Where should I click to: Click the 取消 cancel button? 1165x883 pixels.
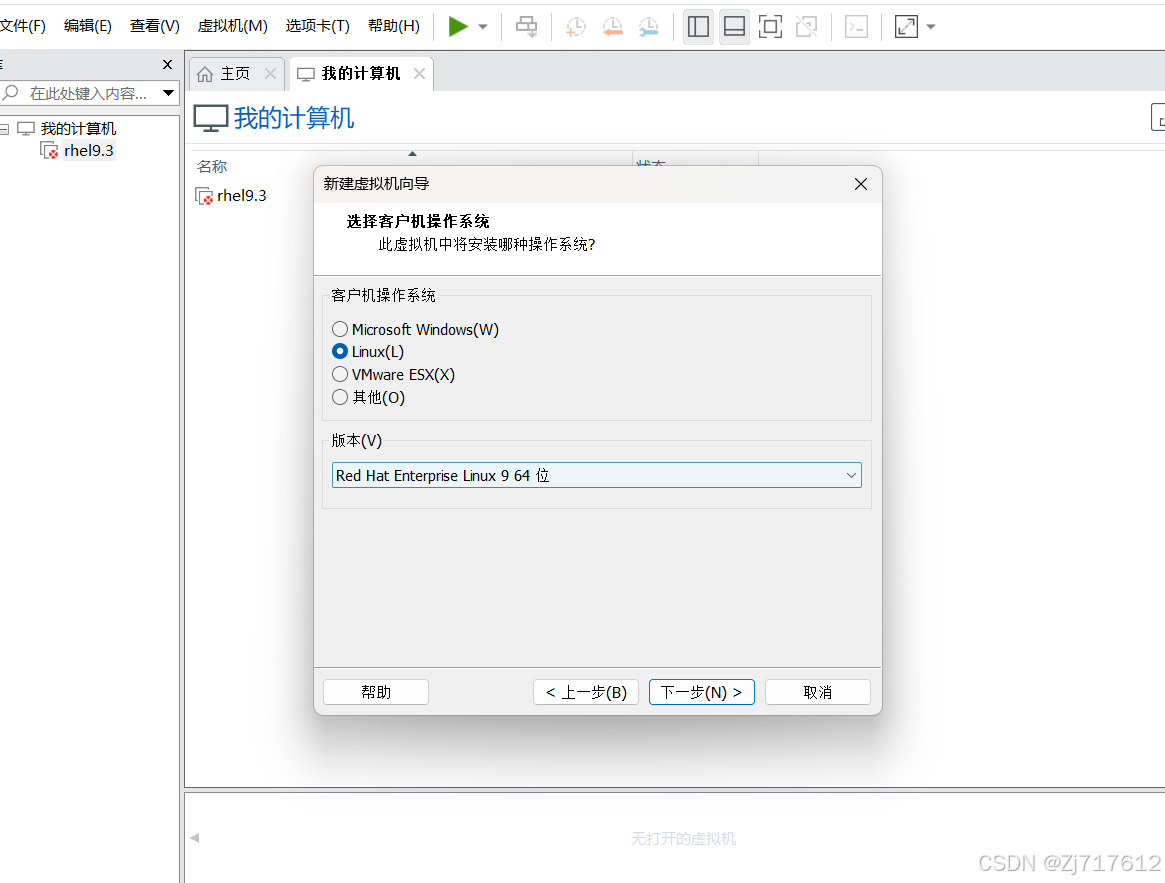click(x=817, y=692)
